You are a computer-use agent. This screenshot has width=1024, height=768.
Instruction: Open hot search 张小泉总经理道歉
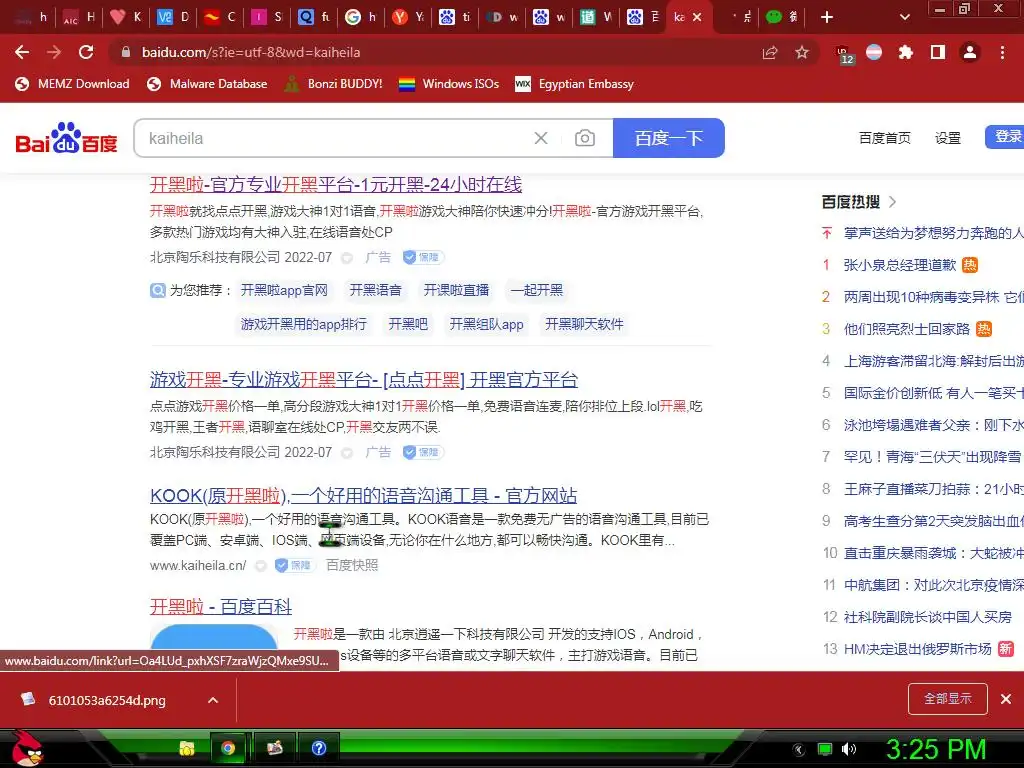pyautogui.click(x=900, y=265)
